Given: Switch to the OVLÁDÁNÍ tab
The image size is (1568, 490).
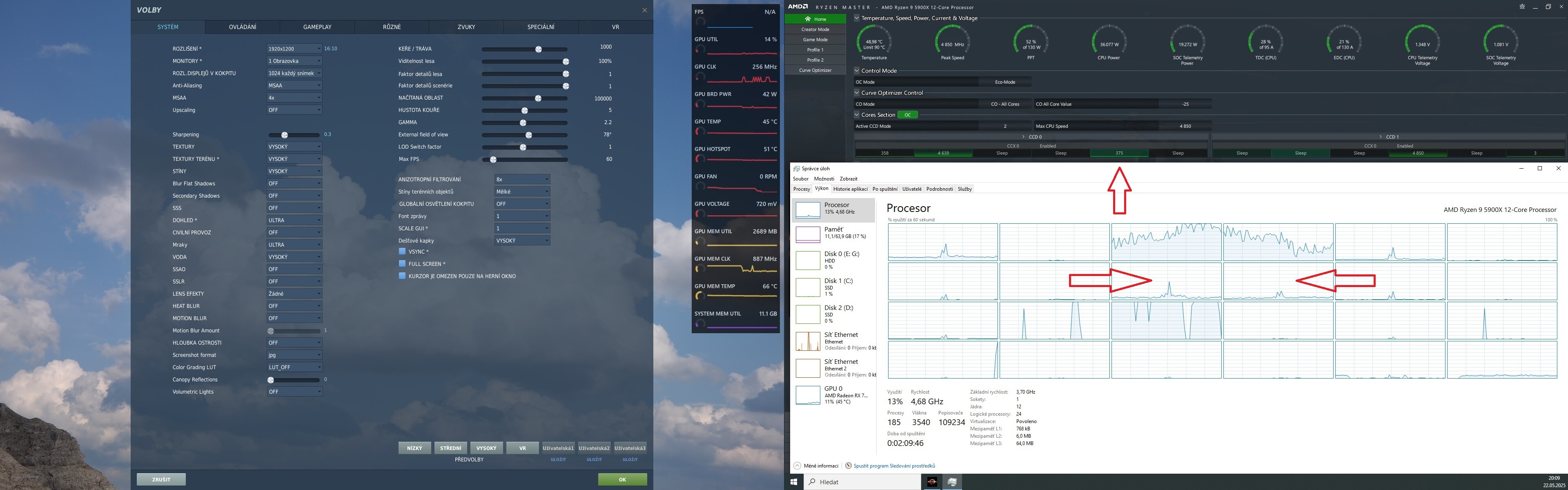Looking at the screenshot, I should click(243, 27).
